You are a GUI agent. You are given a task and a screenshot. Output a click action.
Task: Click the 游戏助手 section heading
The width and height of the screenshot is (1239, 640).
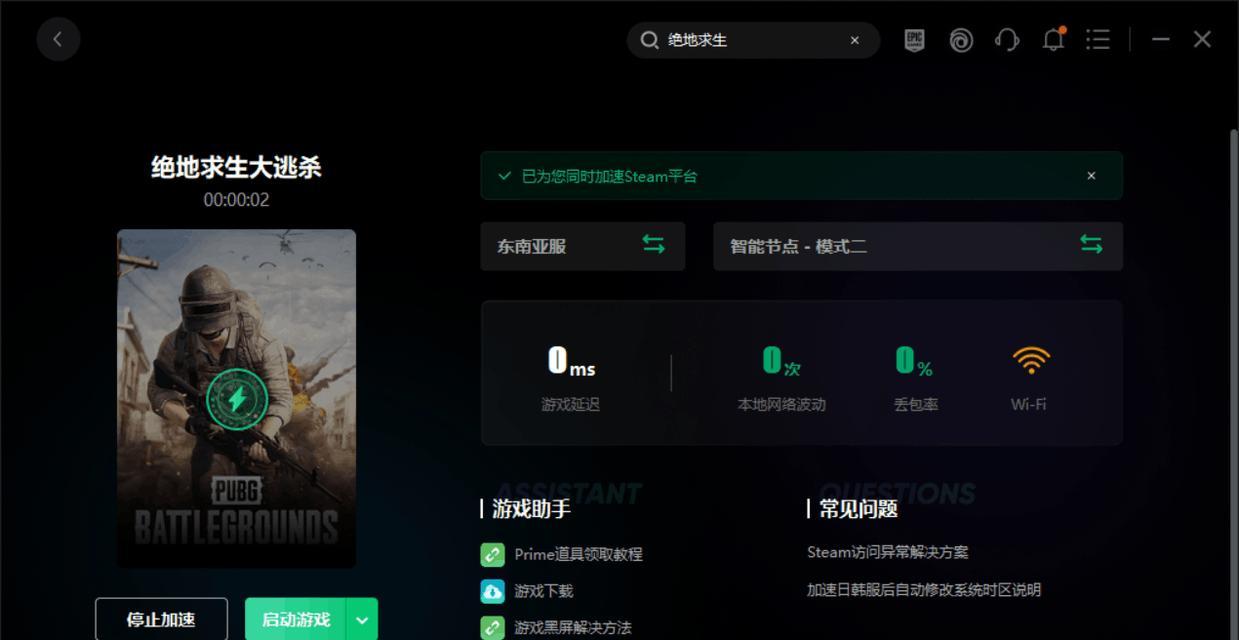pyautogui.click(x=531, y=509)
